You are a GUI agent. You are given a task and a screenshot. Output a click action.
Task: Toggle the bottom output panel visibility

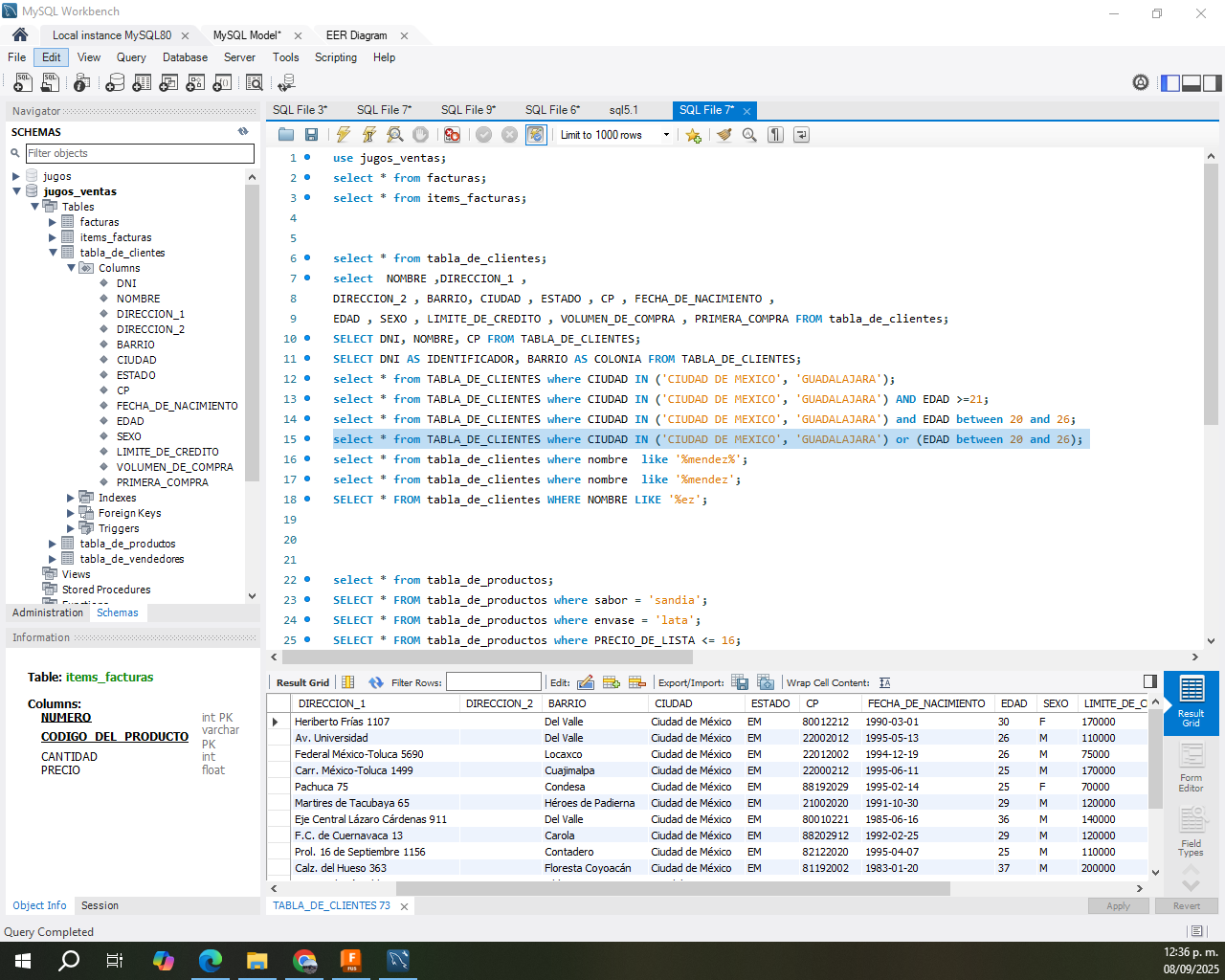tap(1192, 83)
